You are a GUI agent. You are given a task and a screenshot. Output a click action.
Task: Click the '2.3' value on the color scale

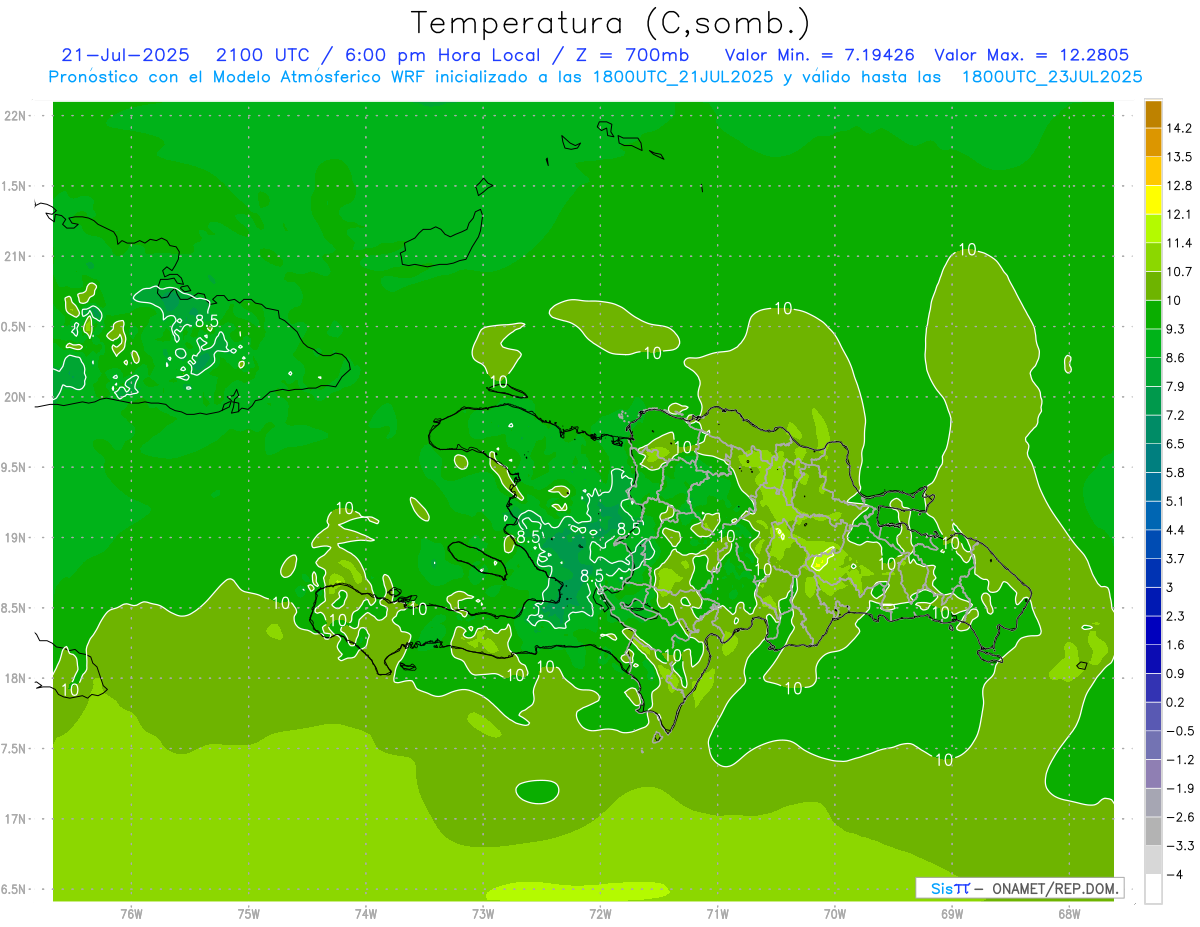[x=1176, y=616]
